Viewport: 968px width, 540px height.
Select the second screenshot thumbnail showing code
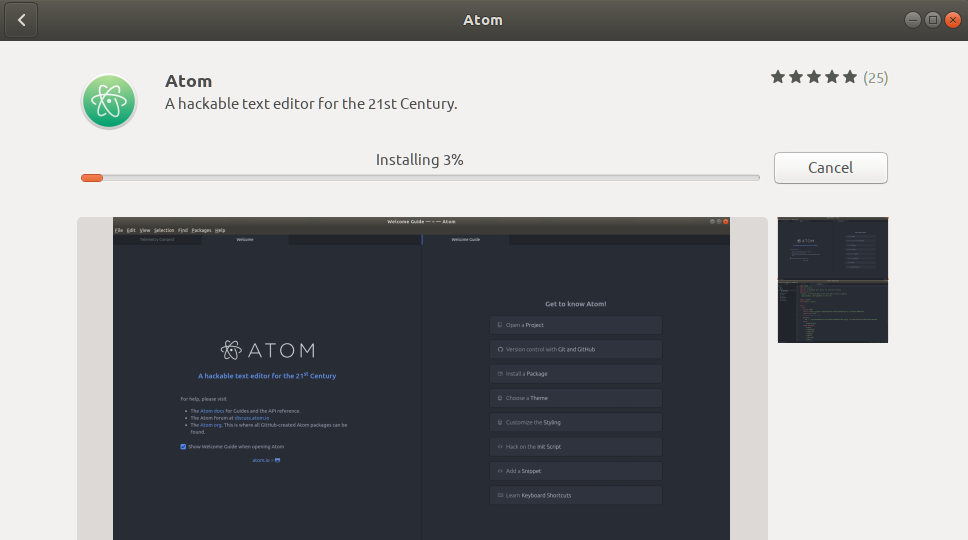click(832, 311)
